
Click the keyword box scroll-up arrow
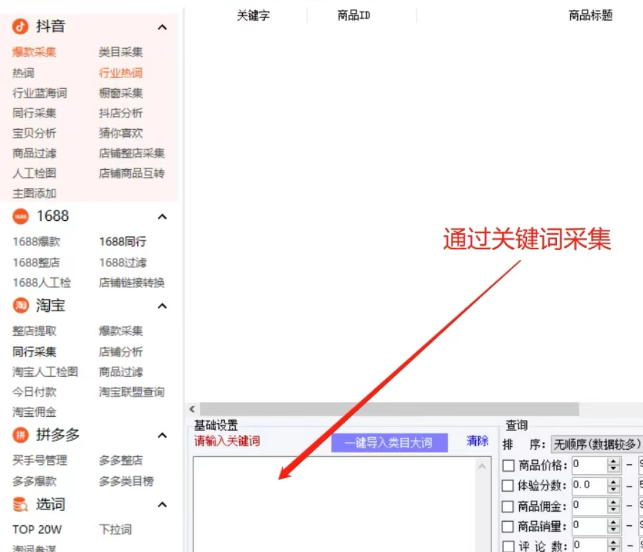tap(482, 466)
